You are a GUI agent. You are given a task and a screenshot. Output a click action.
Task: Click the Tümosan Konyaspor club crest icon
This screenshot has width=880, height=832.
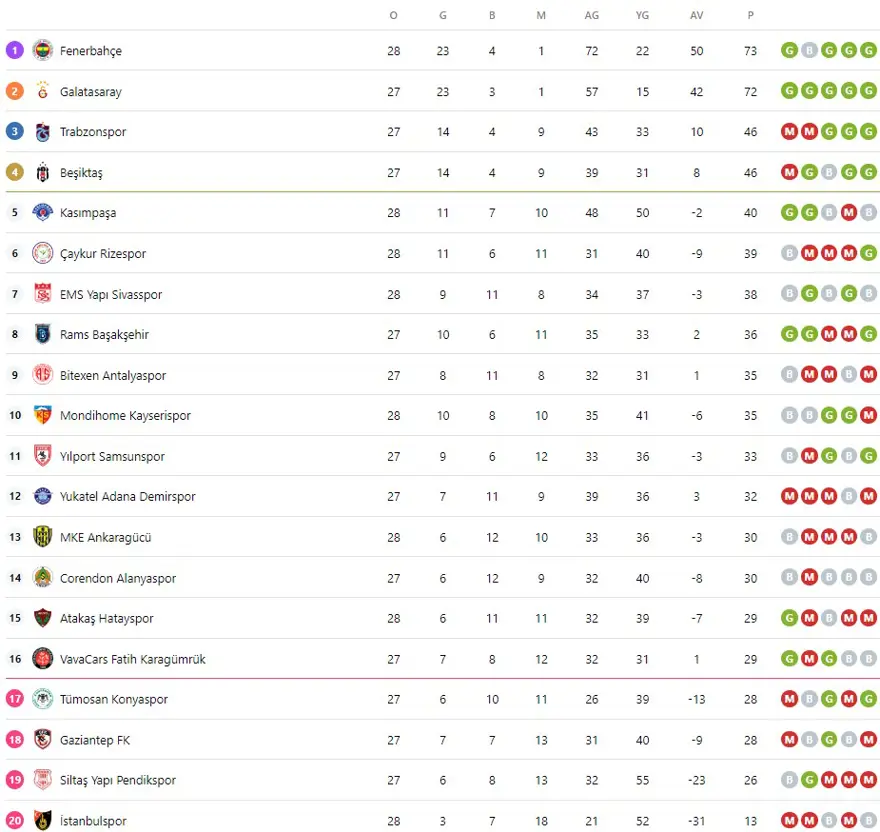coord(43,699)
